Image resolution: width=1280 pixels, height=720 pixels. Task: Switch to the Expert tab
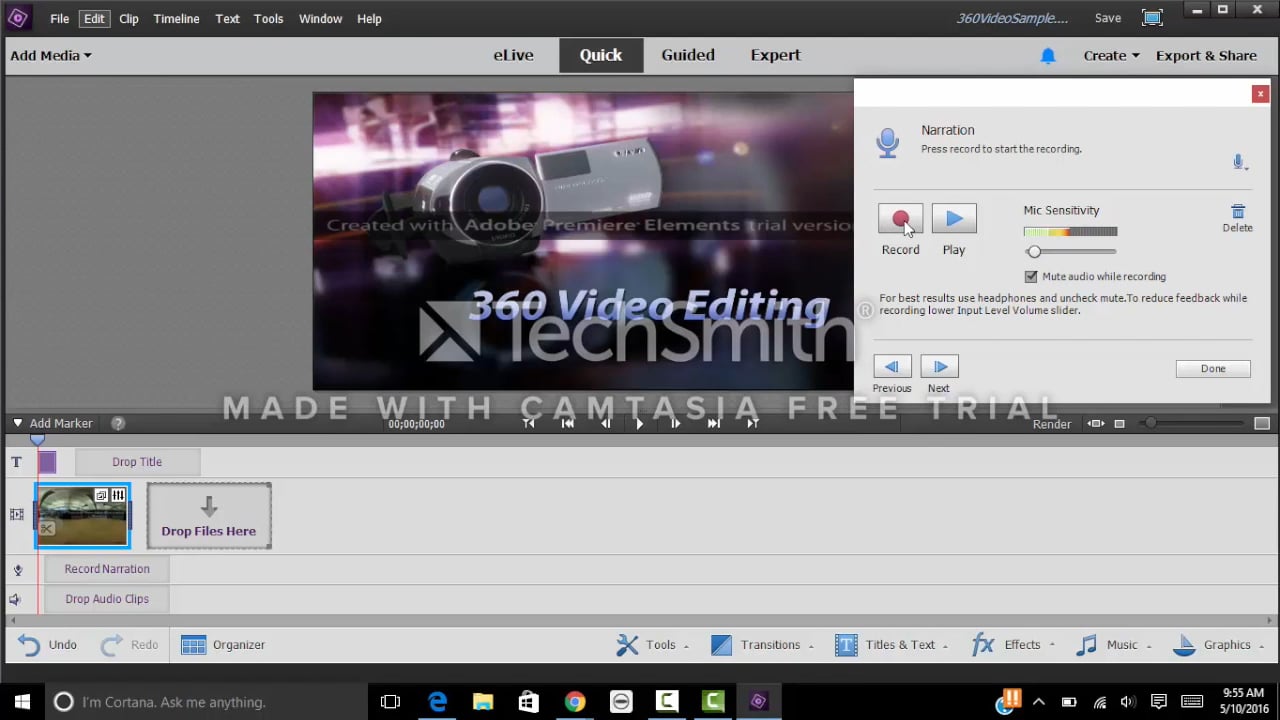(776, 56)
